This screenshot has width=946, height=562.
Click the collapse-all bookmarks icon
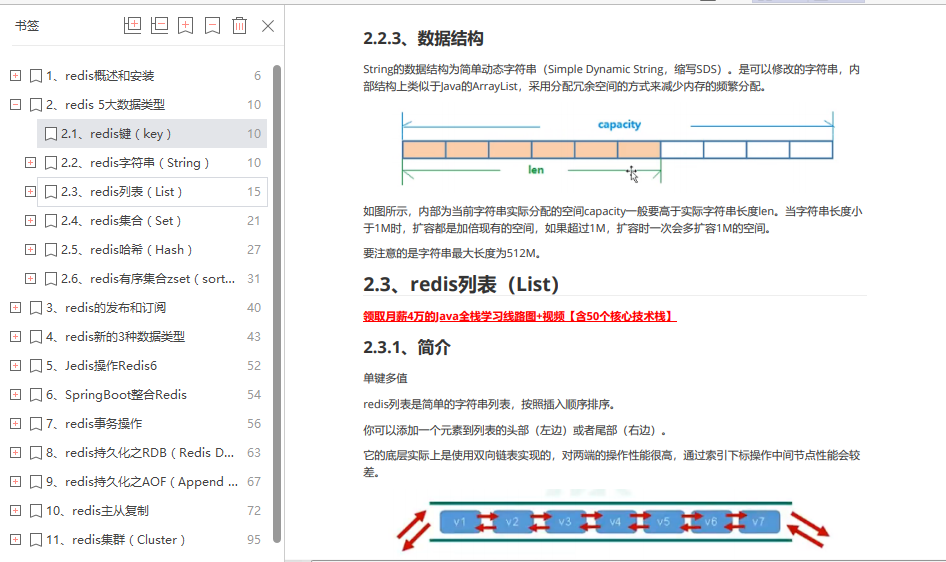[x=159, y=25]
